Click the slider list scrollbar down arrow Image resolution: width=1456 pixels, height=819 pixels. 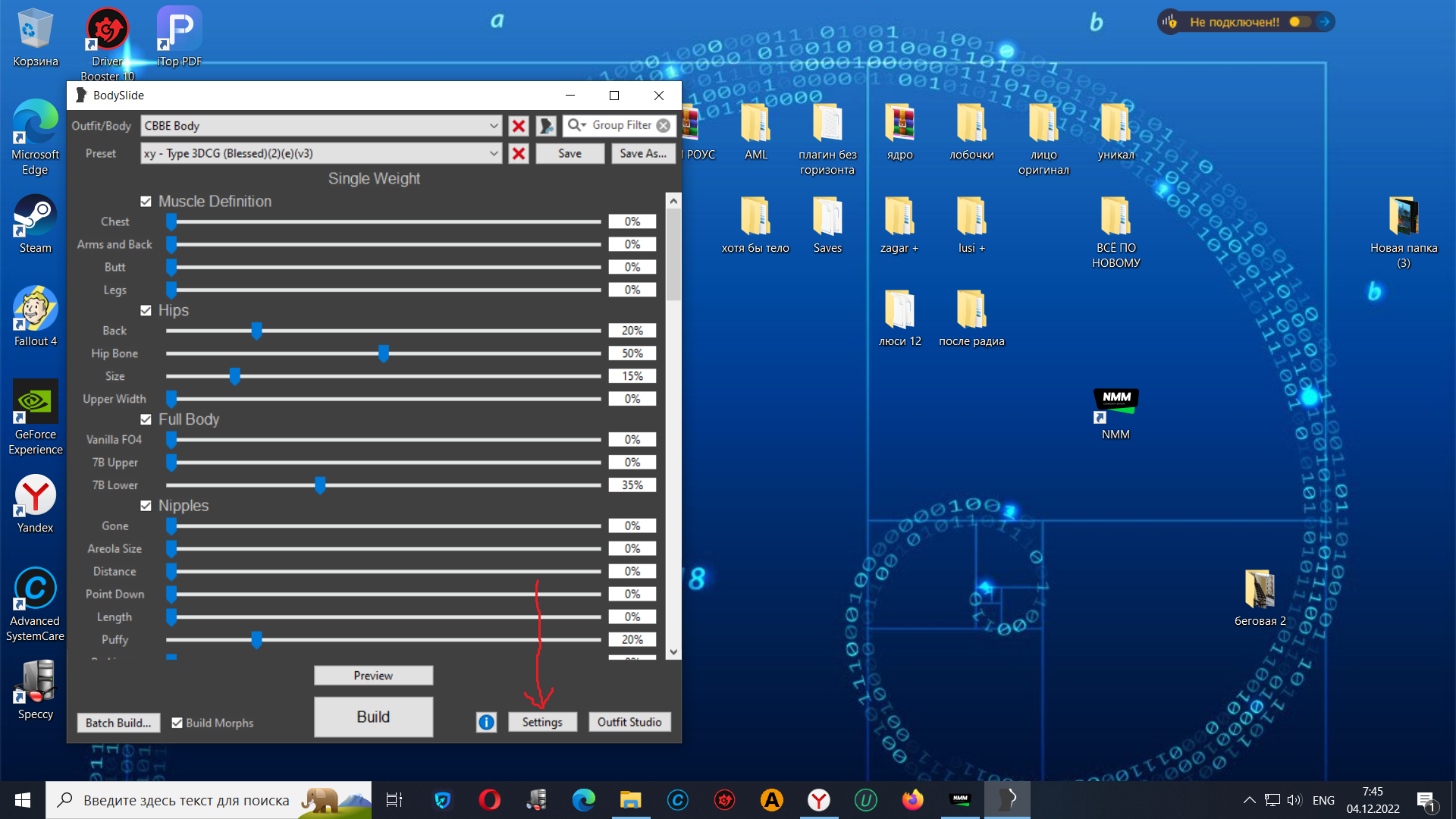673,652
